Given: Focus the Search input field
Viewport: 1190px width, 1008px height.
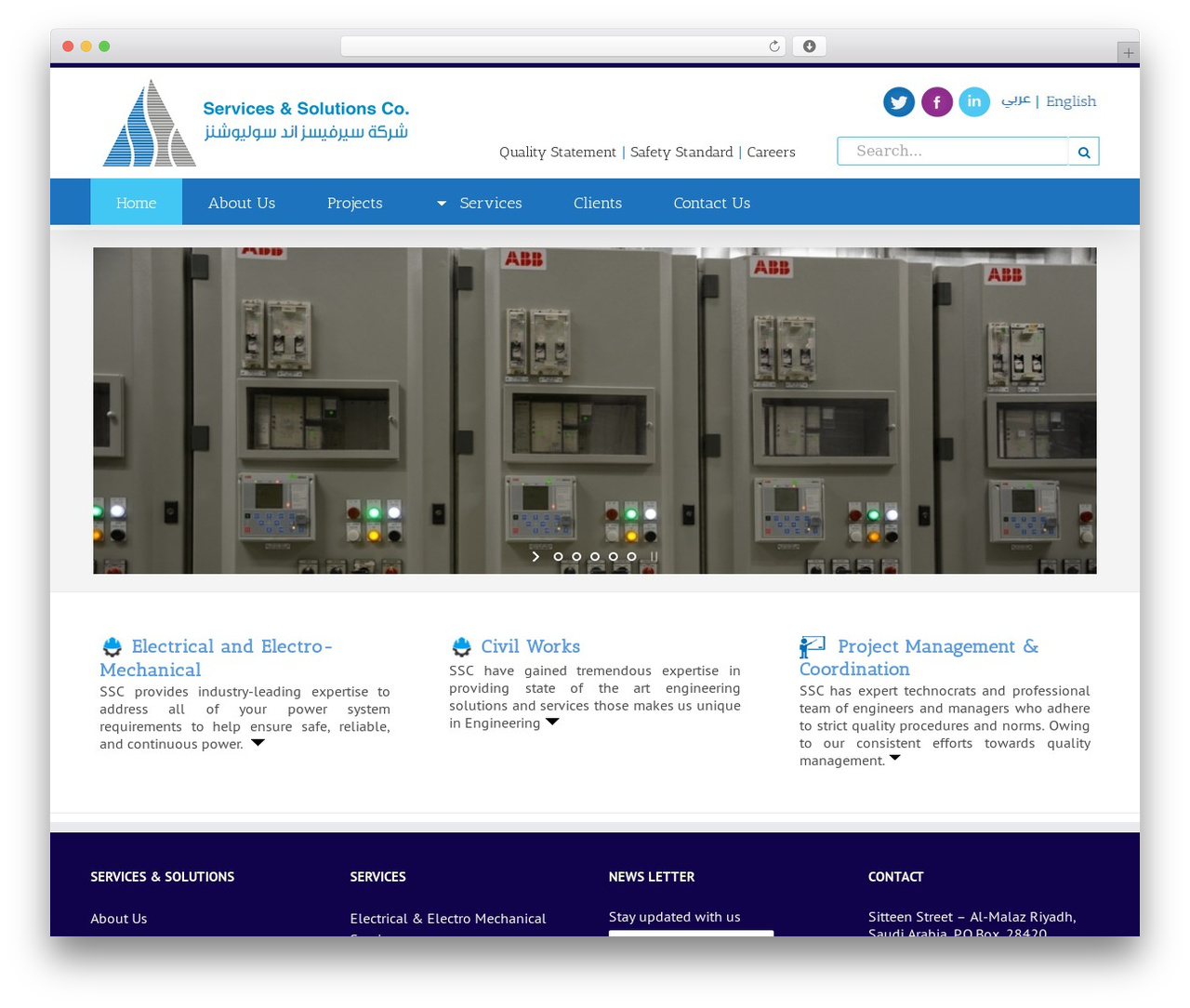Looking at the screenshot, I should click(953, 152).
